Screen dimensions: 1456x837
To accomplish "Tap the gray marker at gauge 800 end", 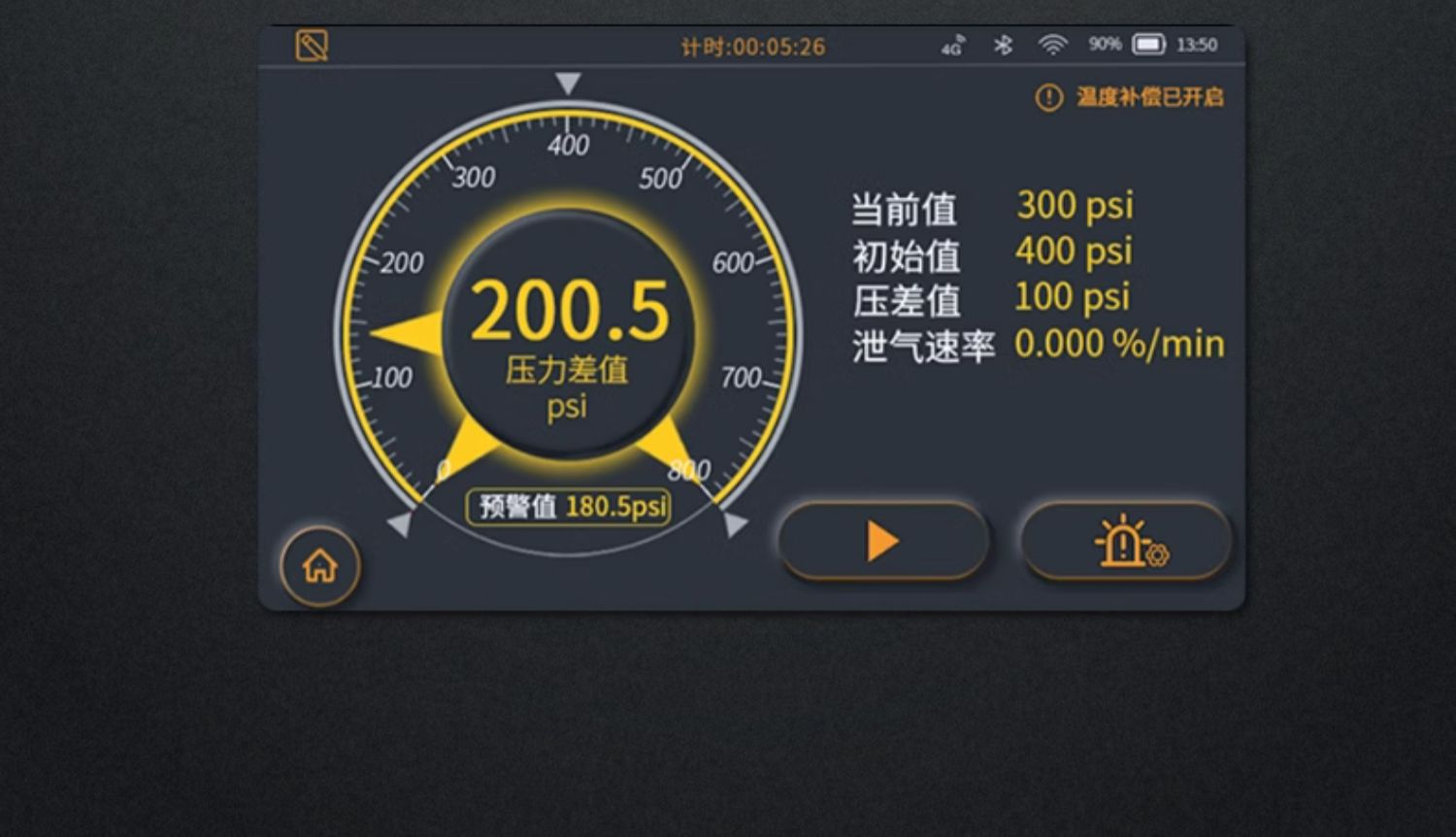I will pyautogui.click(x=736, y=524).
